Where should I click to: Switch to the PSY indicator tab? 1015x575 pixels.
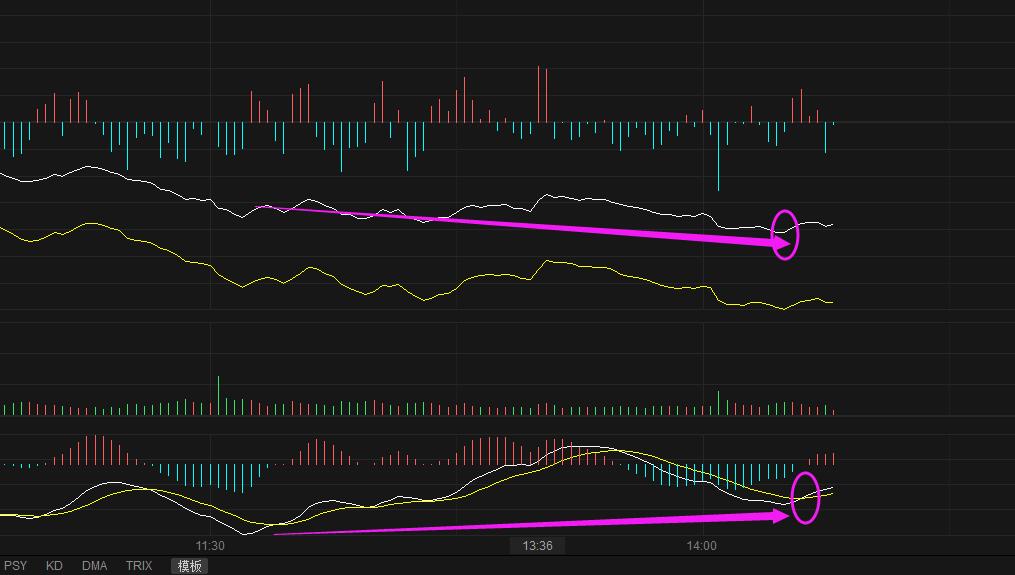[x=16, y=566]
